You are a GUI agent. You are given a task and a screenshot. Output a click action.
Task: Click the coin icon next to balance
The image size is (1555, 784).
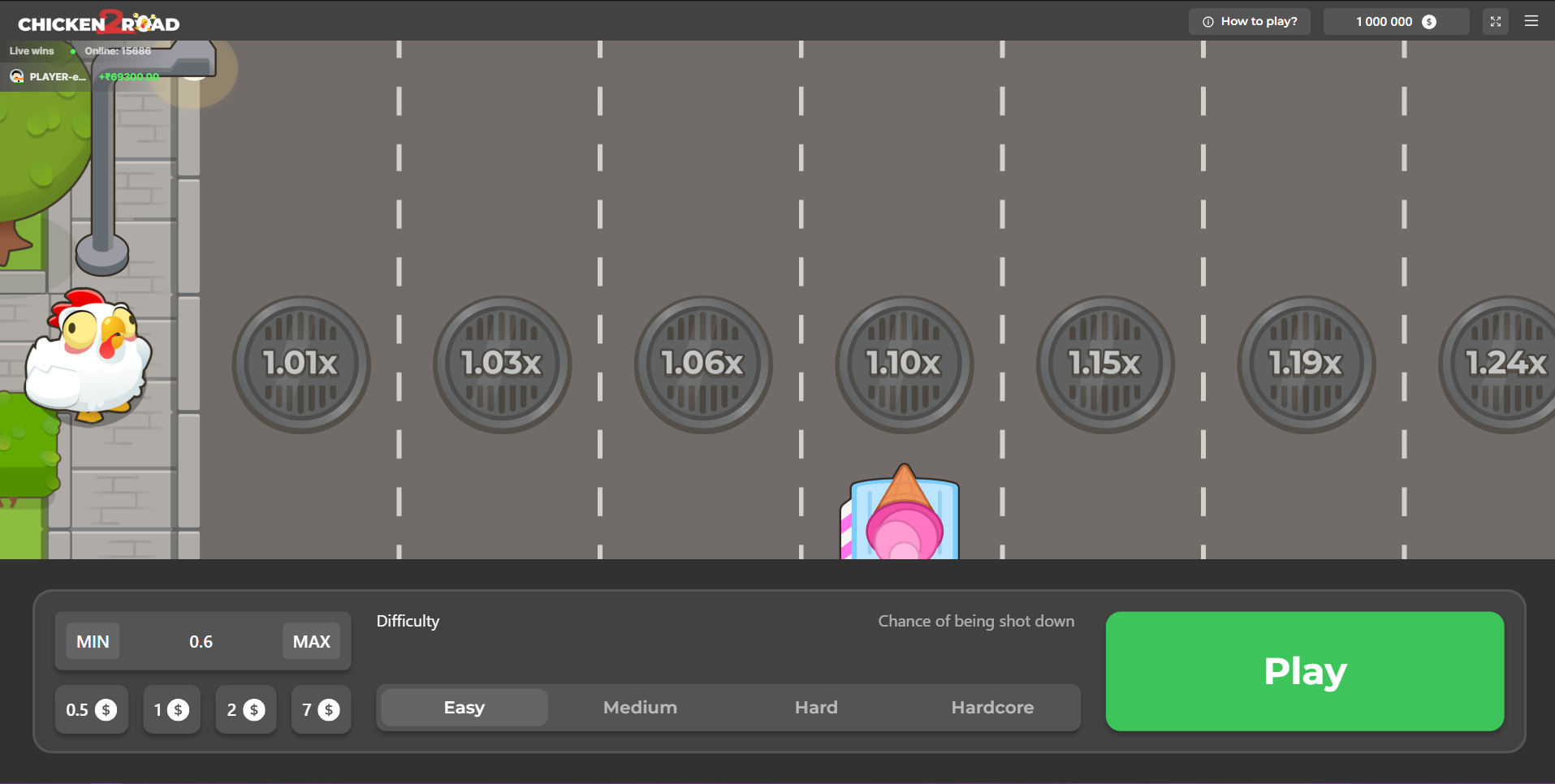pos(1429,21)
